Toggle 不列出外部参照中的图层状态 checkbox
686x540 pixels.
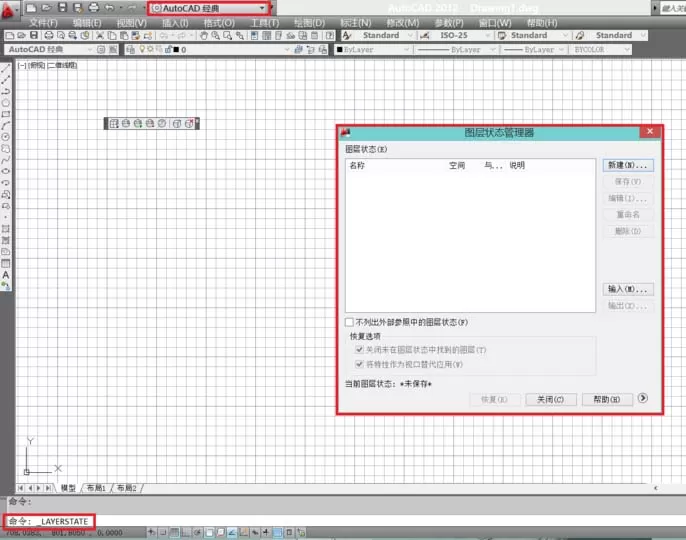click(349, 322)
